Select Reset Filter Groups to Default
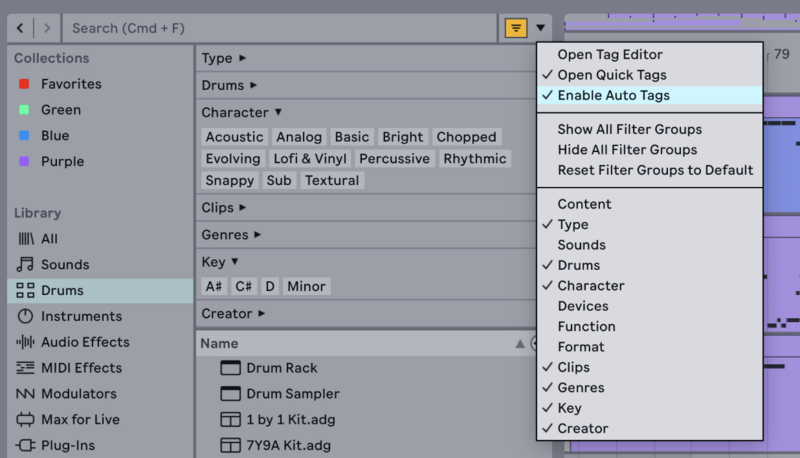The height and width of the screenshot is (458, 800). [655, 170]
